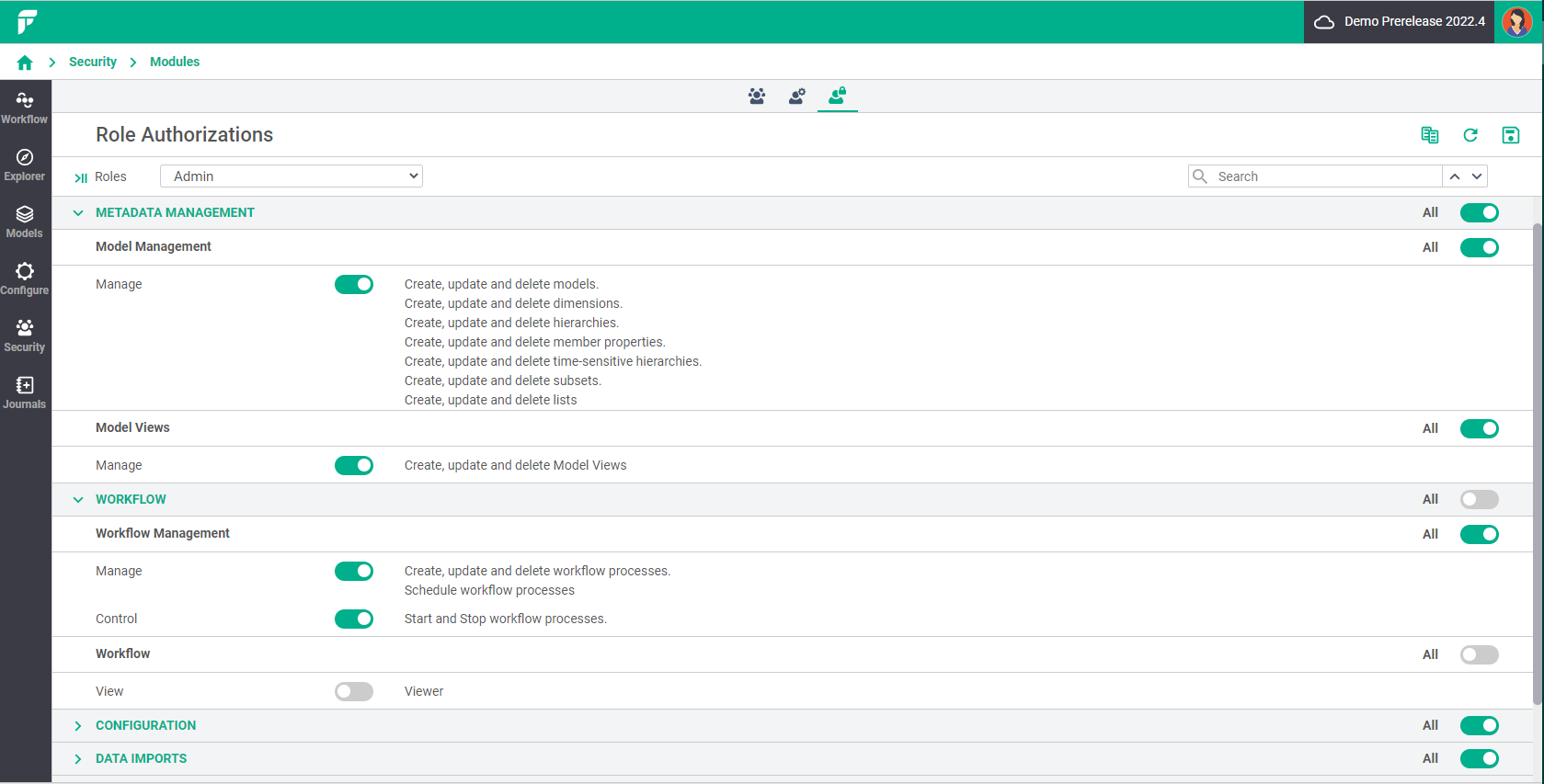Viewport: 1544px width, 784px height.
Task: Collapse the Workflow section chevron
Action: [78, 500]
